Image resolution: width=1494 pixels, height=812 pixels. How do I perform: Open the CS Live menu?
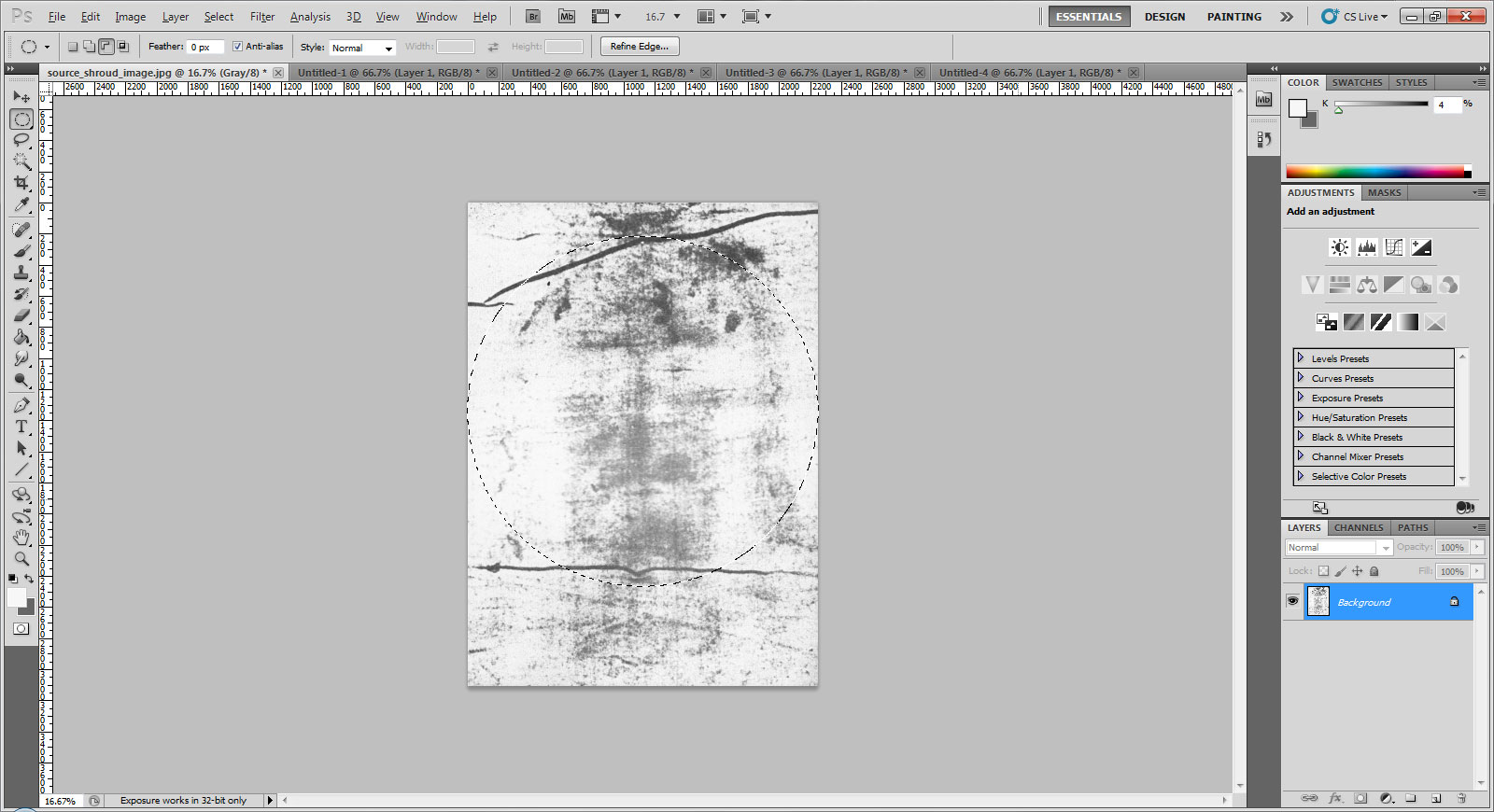tap(1355, 17)
